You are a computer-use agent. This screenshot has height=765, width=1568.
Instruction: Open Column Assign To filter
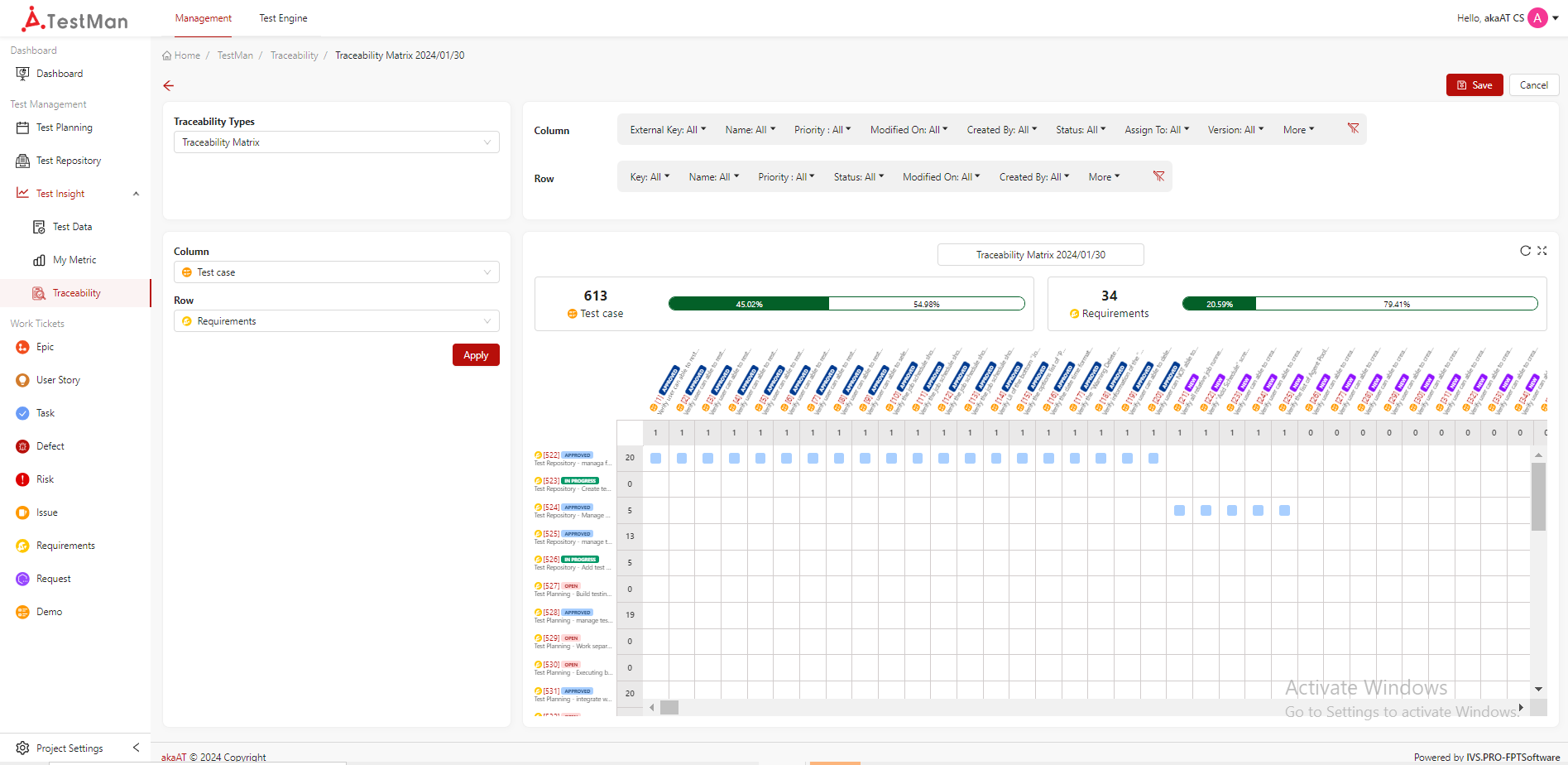pos(1157,130)
